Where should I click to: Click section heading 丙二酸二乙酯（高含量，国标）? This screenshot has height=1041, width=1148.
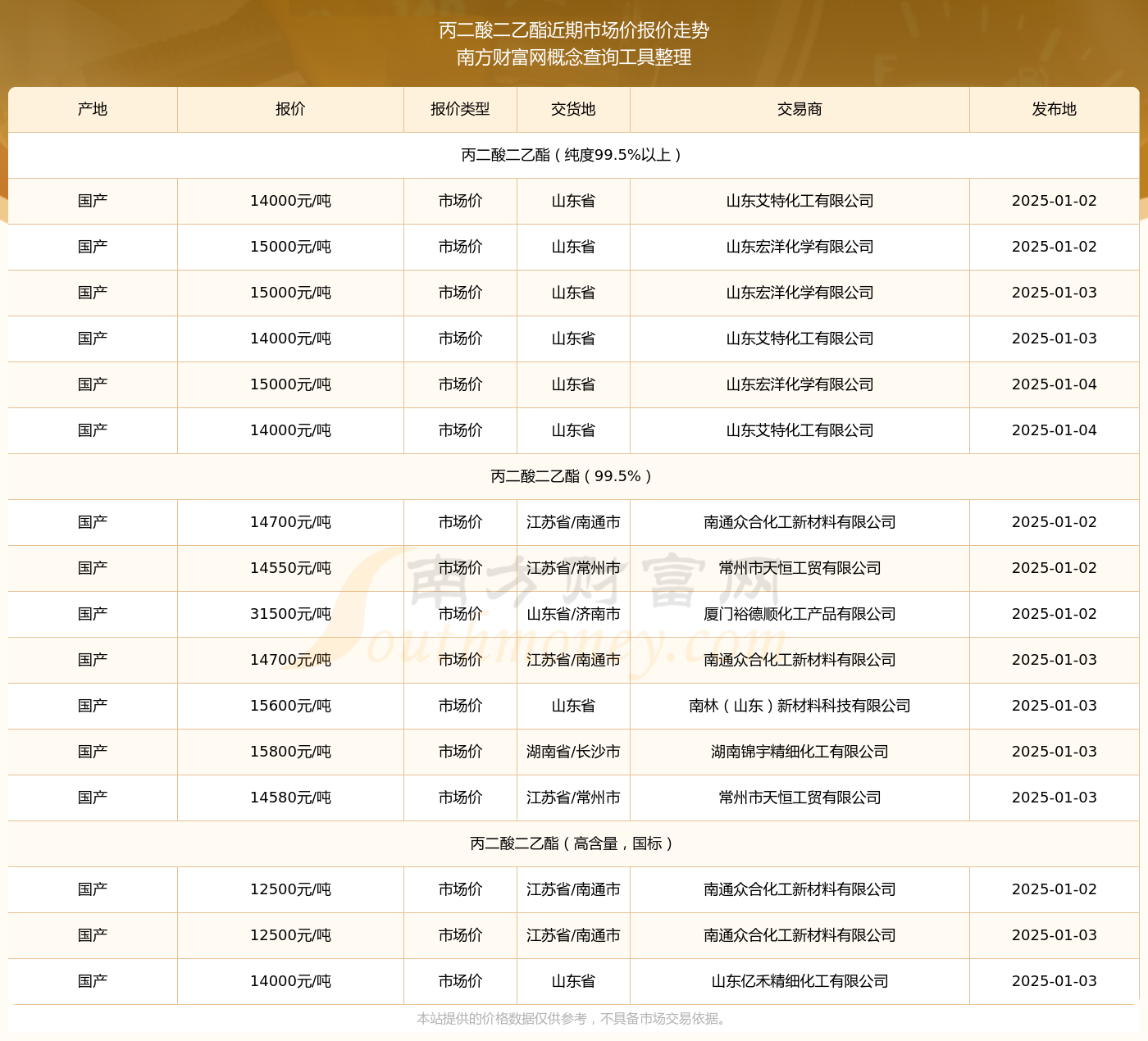(573, 843)
